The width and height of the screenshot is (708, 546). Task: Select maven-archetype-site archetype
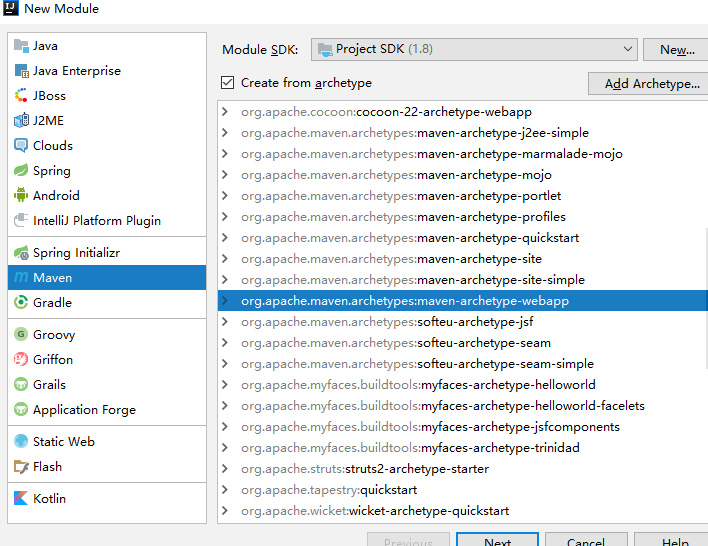pyautogui.click(x=462, y=259)
